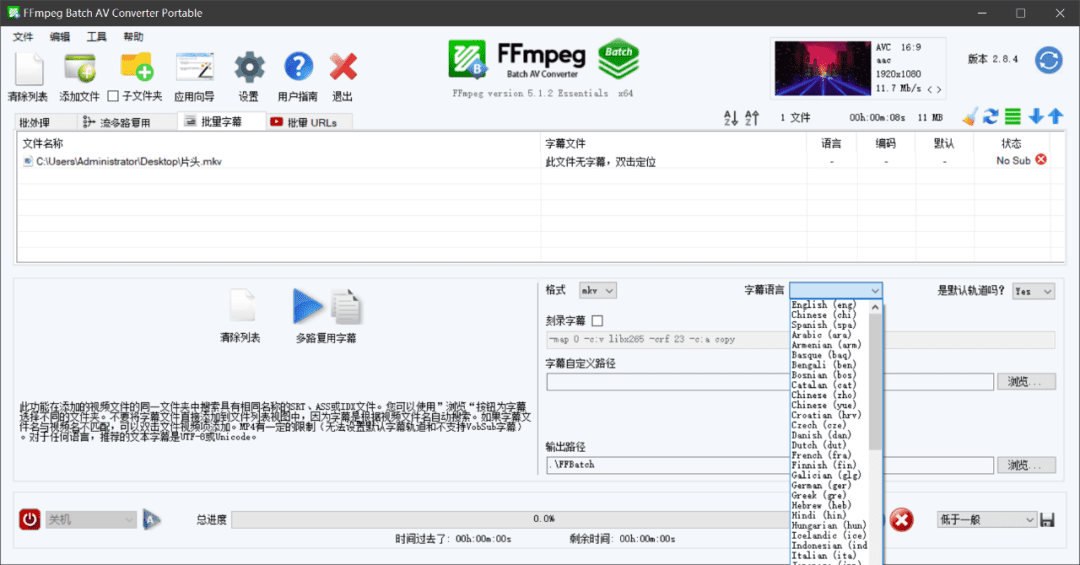Viewport: 1080px width, 565px height.
Task: Click the 添加文件 add files icon
Action: click(x=79, y=69)
